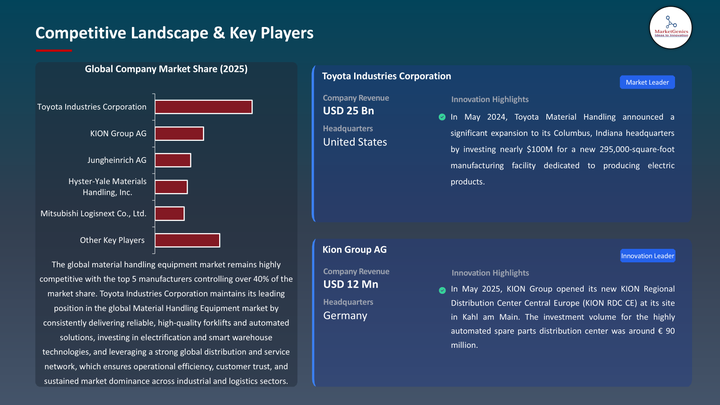Select the Competitive Landscape & Key Players heading

click(x=174, y=33)
